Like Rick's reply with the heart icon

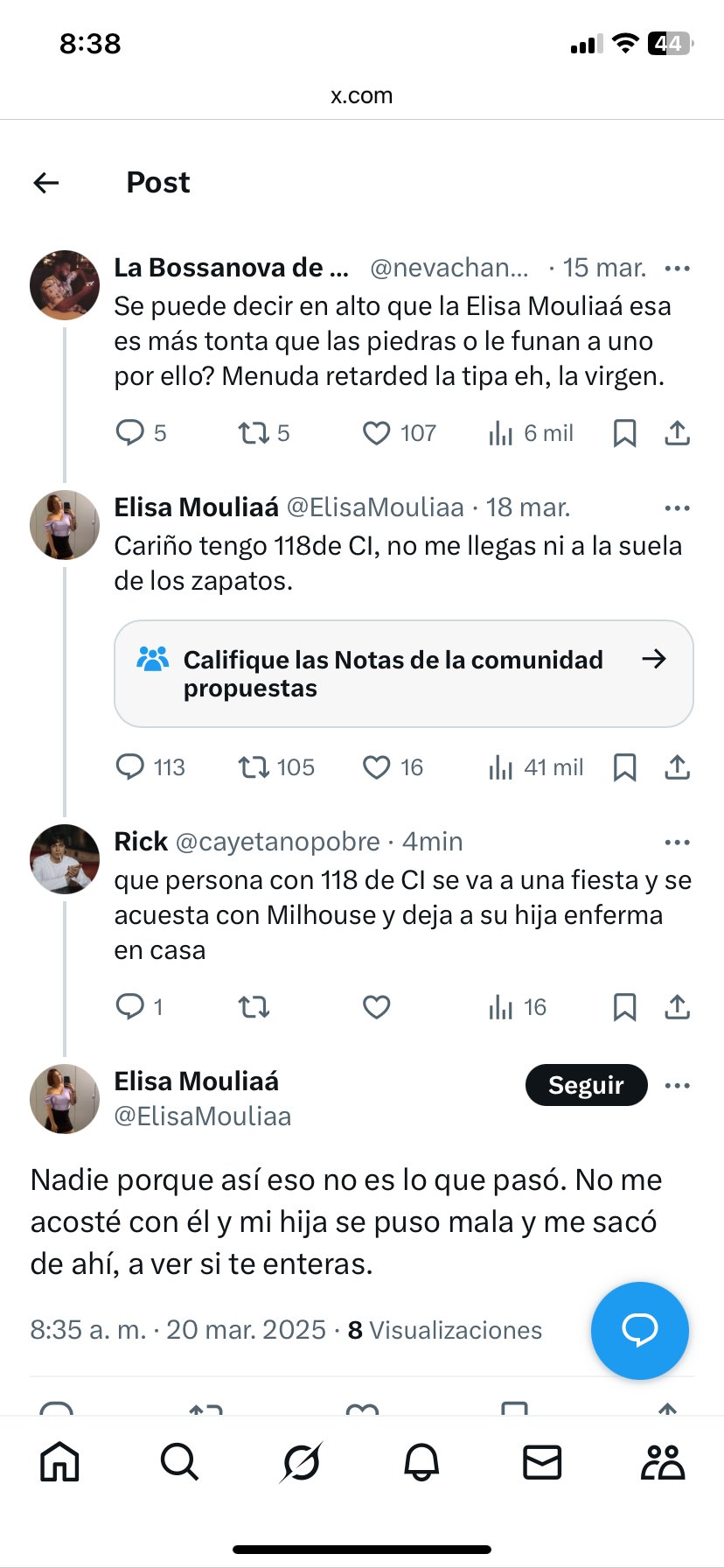tap(376, 1007)
